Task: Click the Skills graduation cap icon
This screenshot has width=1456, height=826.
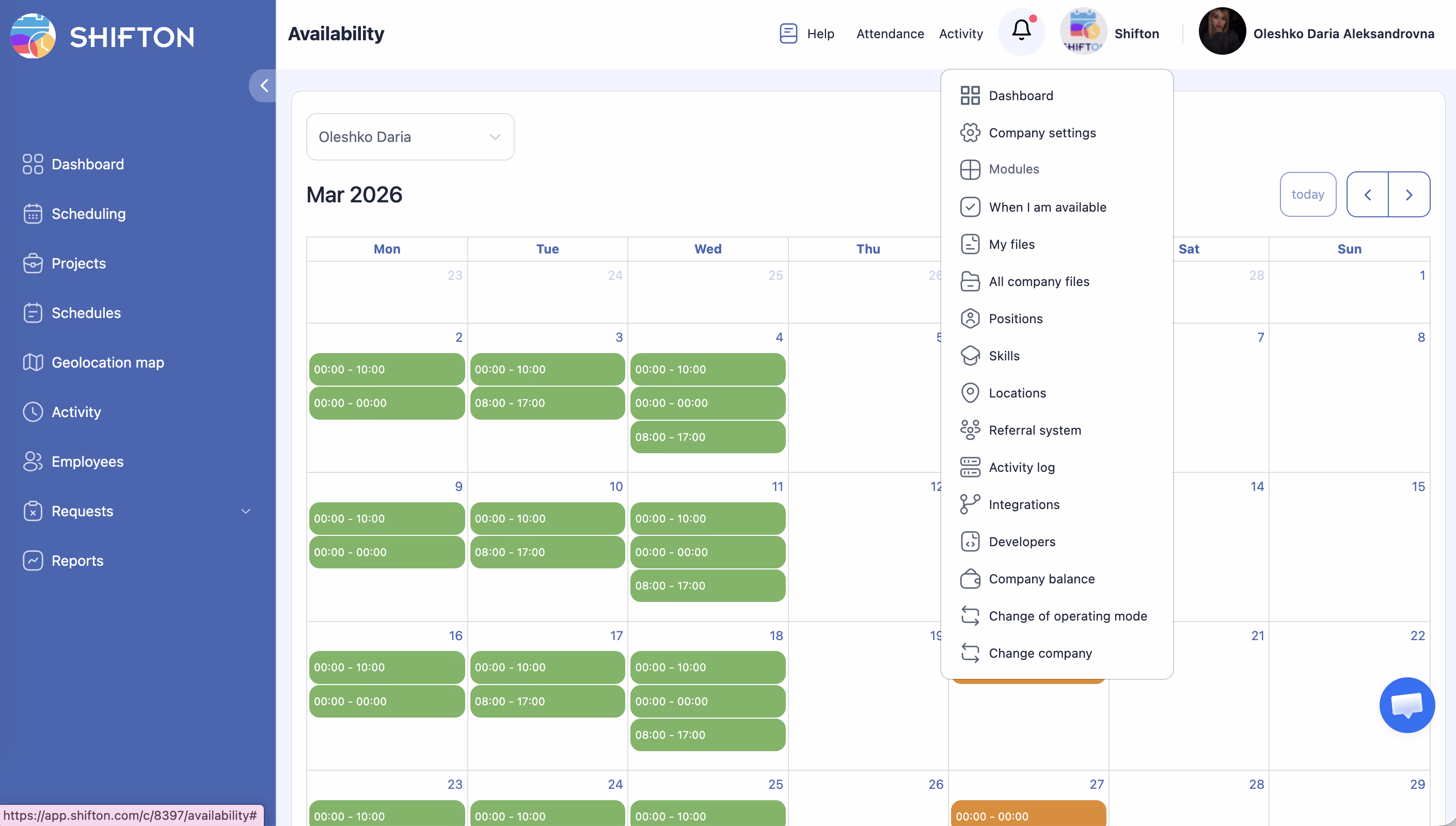Action: coord(970,356)
